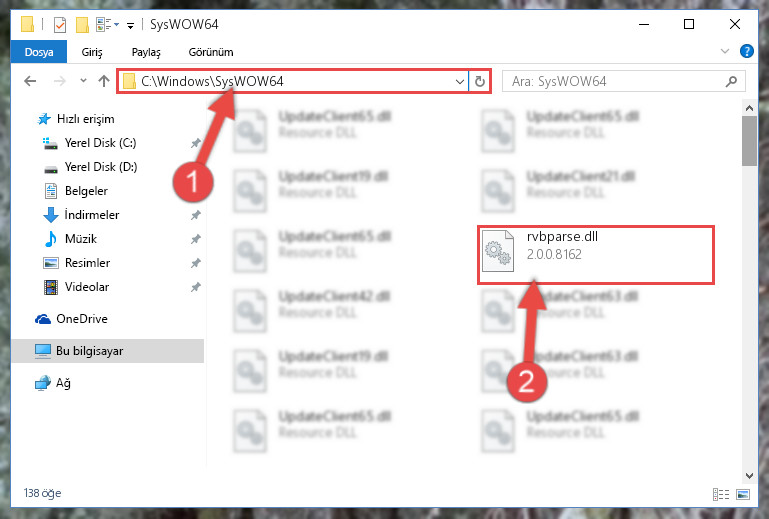Viewport: 769px width, 519px height.
Task: Unpin İndirmeler from quick access
Action: coord(195,215)
